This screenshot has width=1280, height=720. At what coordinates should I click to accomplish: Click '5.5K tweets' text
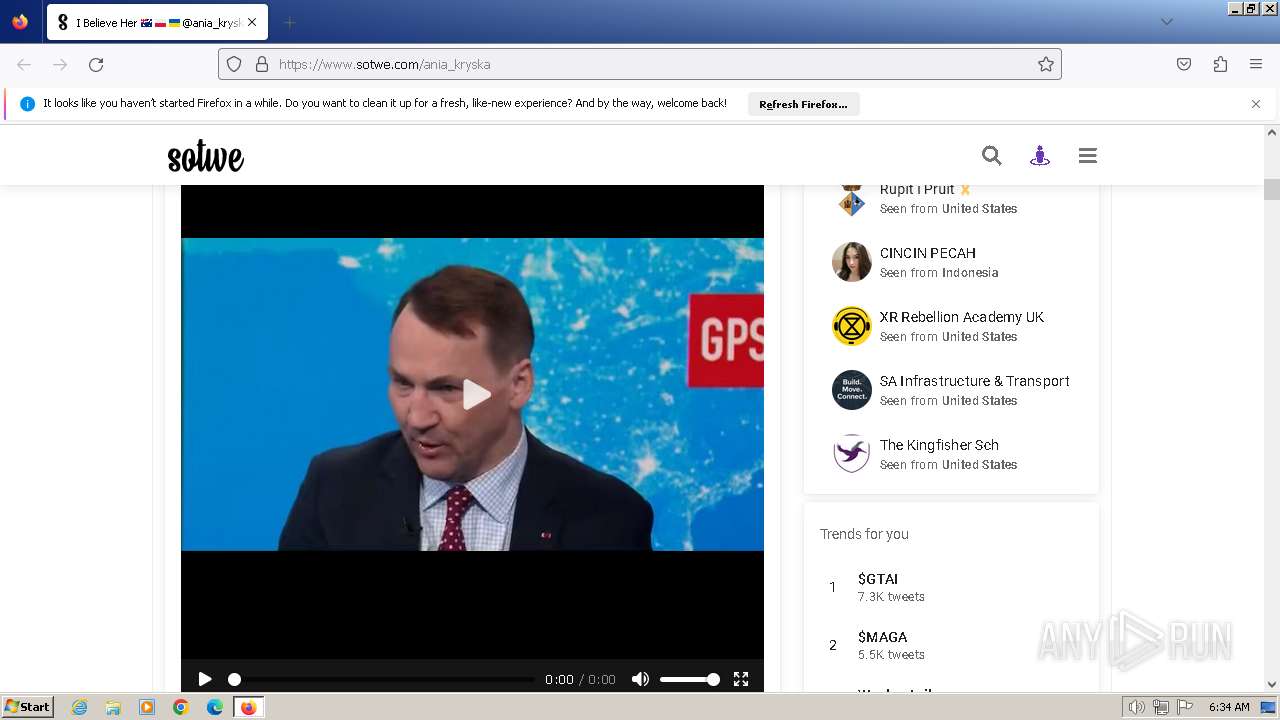pyautogui.click(x=891, y=655)
